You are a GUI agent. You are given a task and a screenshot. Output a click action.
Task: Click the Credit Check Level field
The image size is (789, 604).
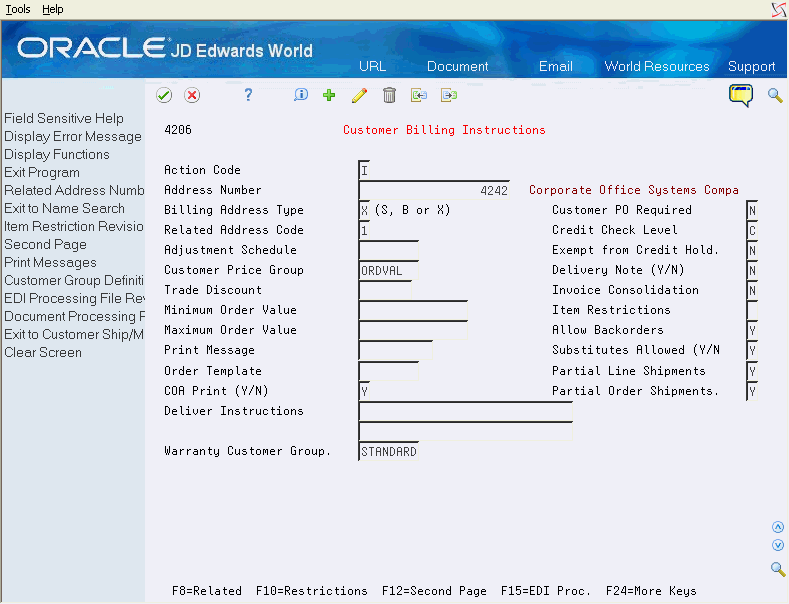click(752, 230)
